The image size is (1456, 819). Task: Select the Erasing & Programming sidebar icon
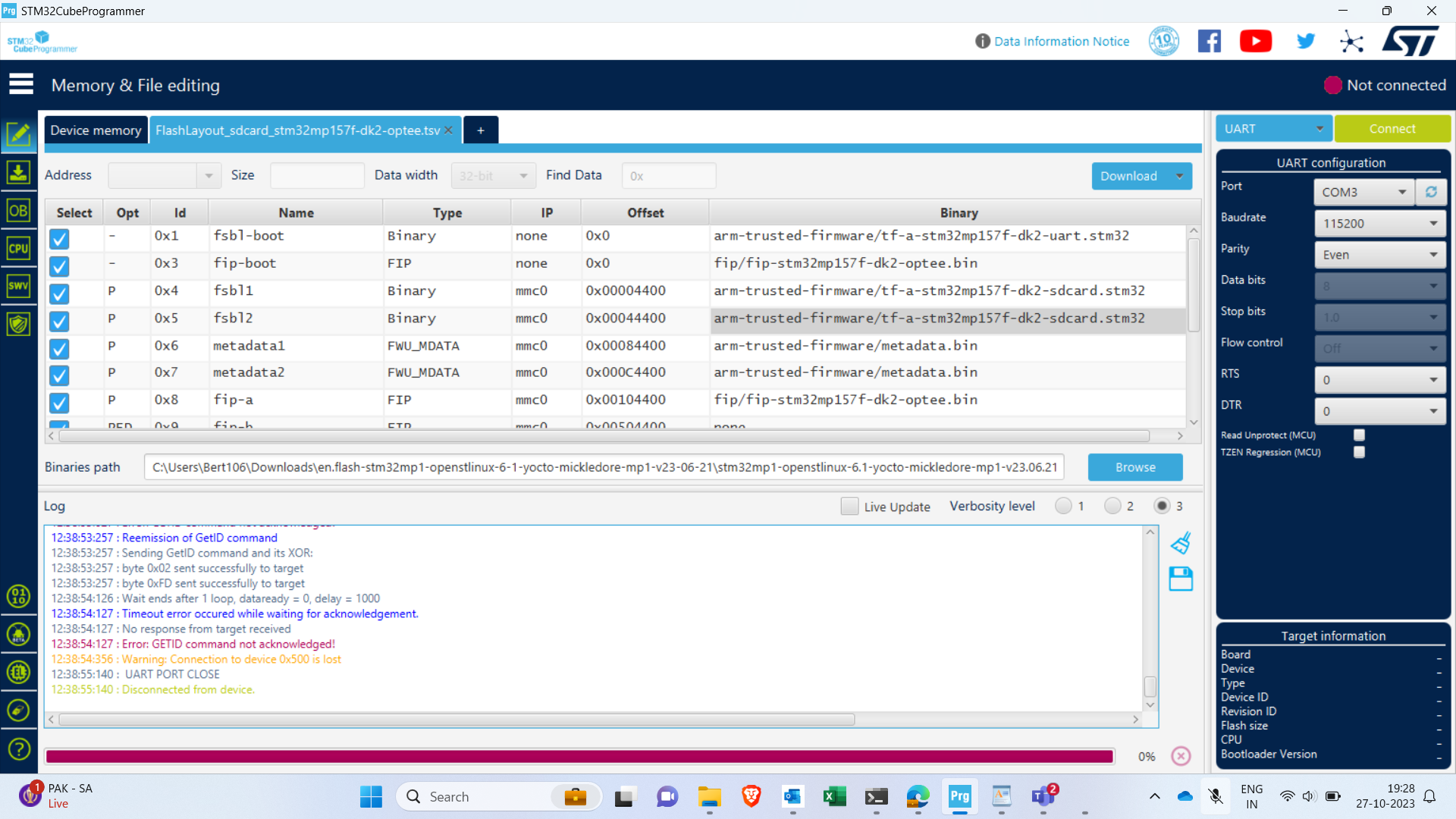pyautogui.click(x=19, y=172)
